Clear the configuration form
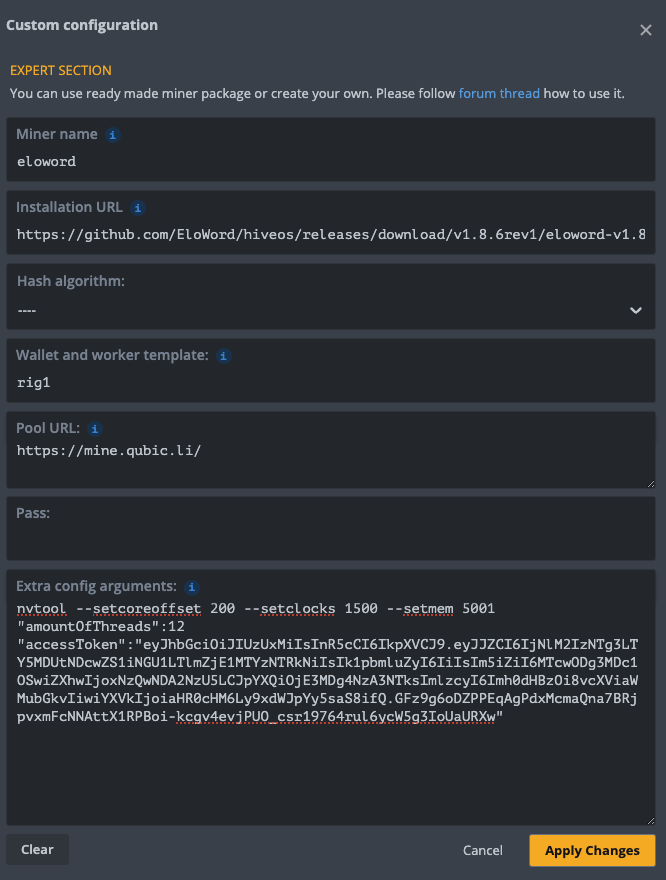 point(37,849)
